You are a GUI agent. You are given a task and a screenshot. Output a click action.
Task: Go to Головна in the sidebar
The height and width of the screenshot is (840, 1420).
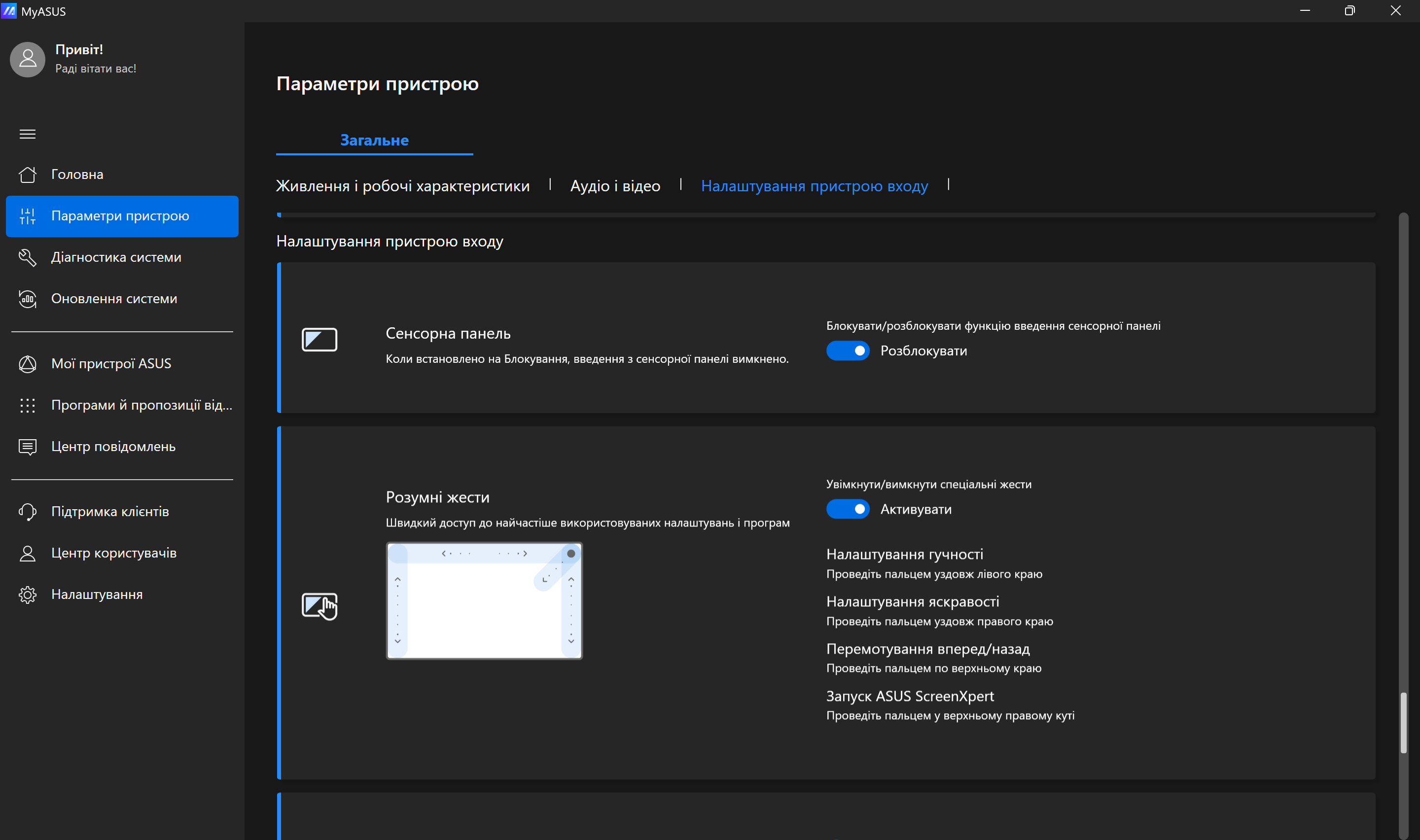pos(122,175)
